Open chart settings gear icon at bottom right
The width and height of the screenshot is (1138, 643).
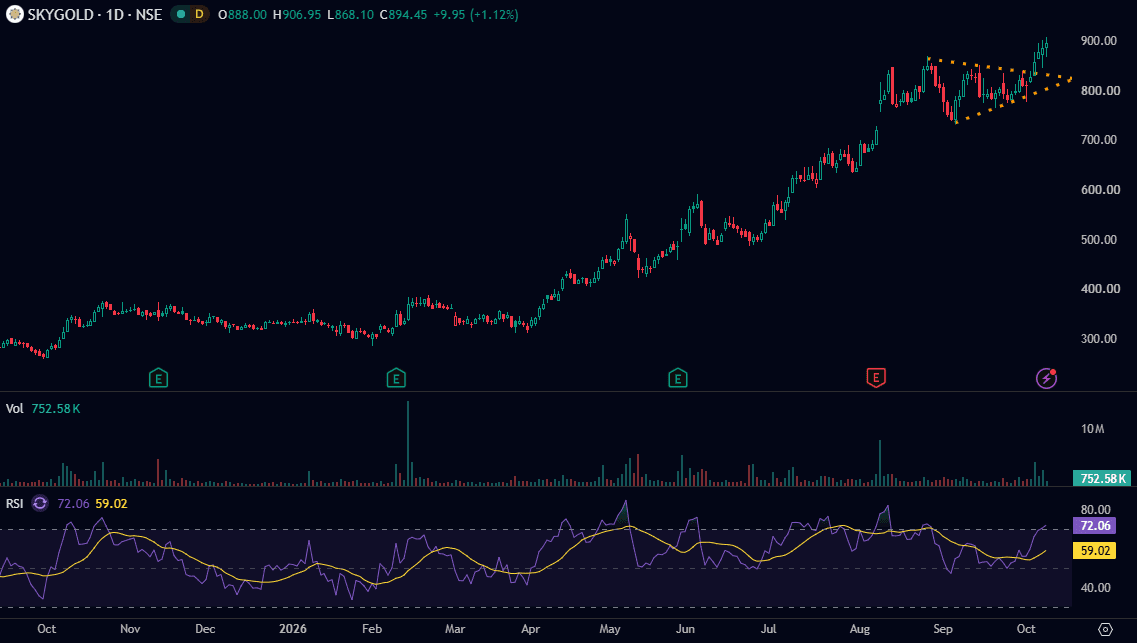click(1105, 629)
